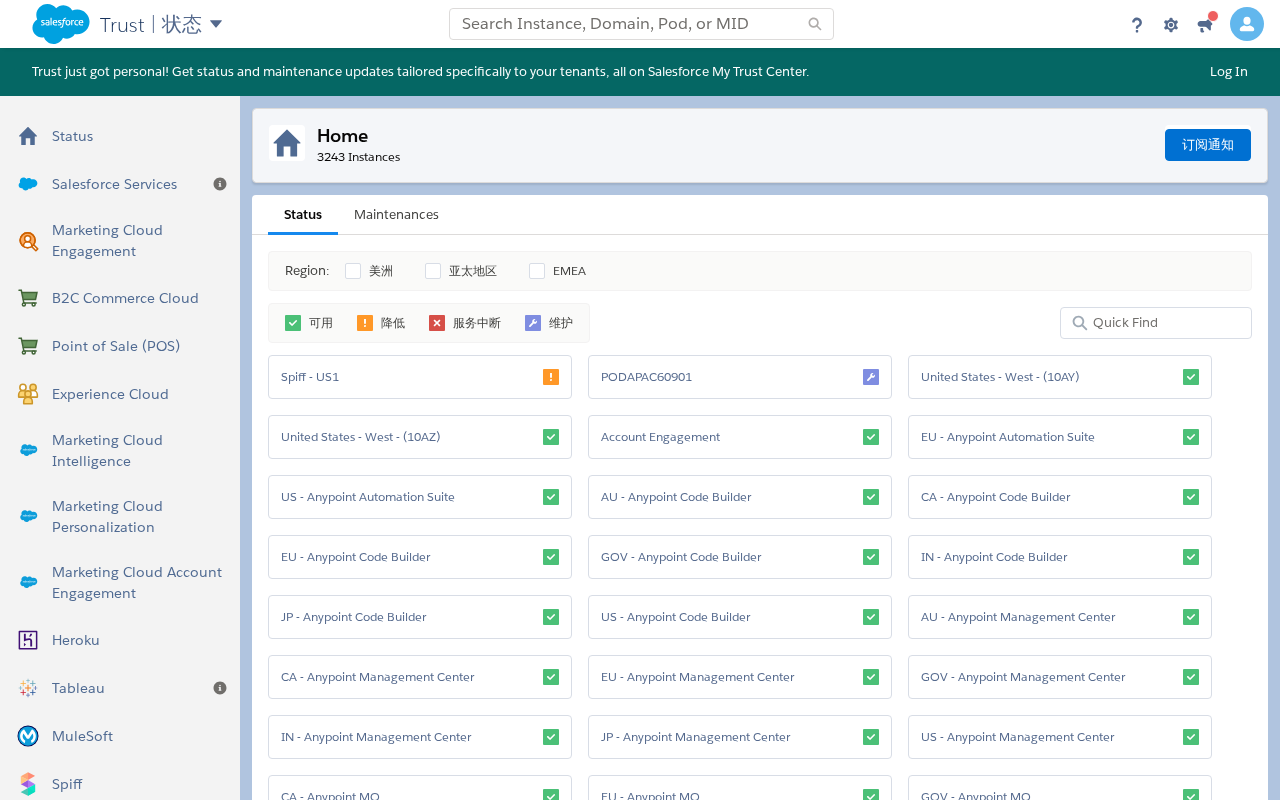Click the Salesforce cloud logo

(x=61, y=23)
